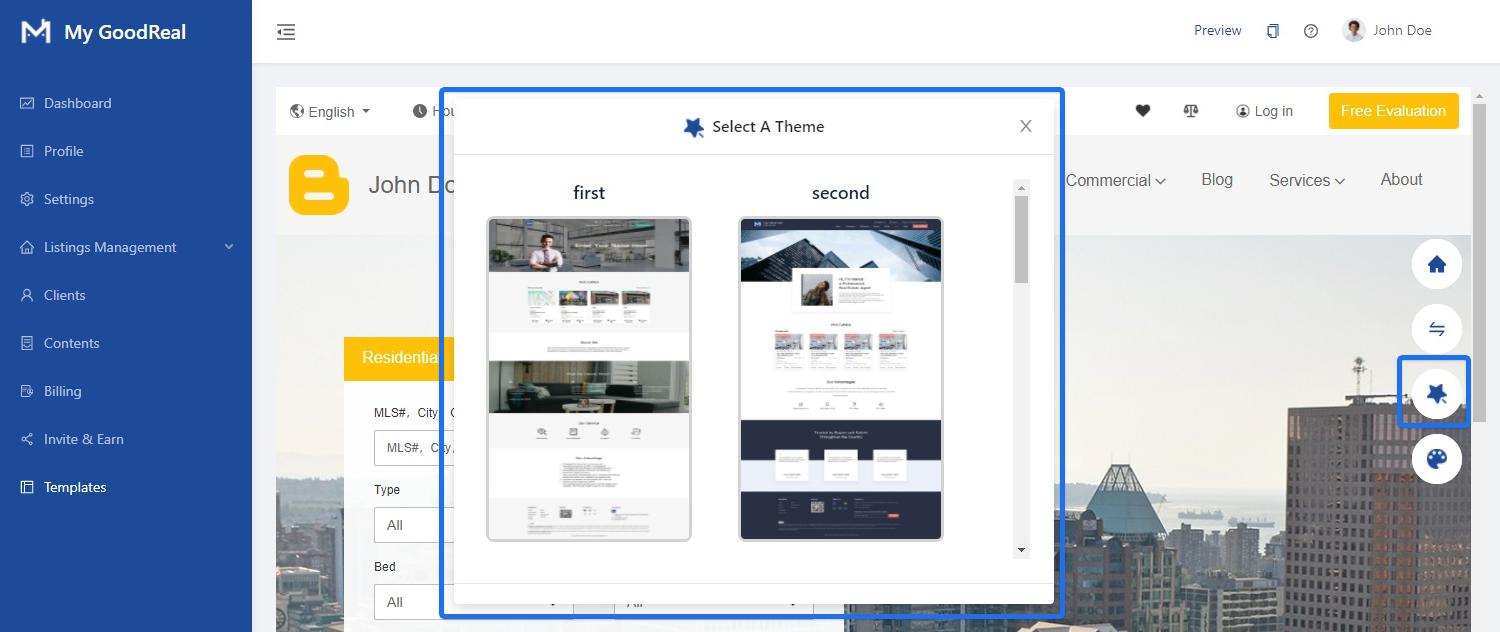
Task: Open favorites with the heart icon
Action: pyautogui.click(x=1143, y=110)
